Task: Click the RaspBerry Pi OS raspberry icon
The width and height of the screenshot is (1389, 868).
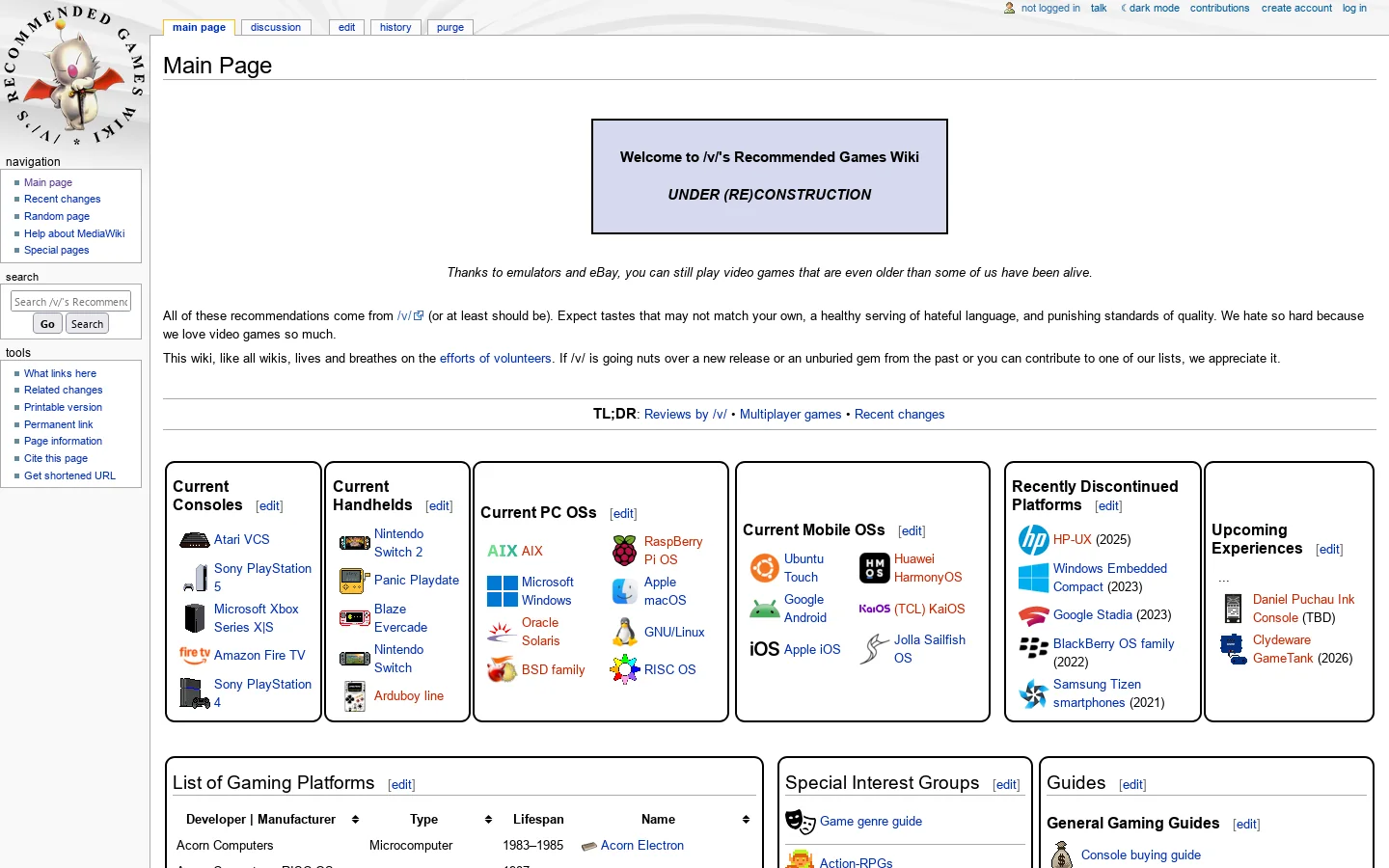Action: coord(625,551)
